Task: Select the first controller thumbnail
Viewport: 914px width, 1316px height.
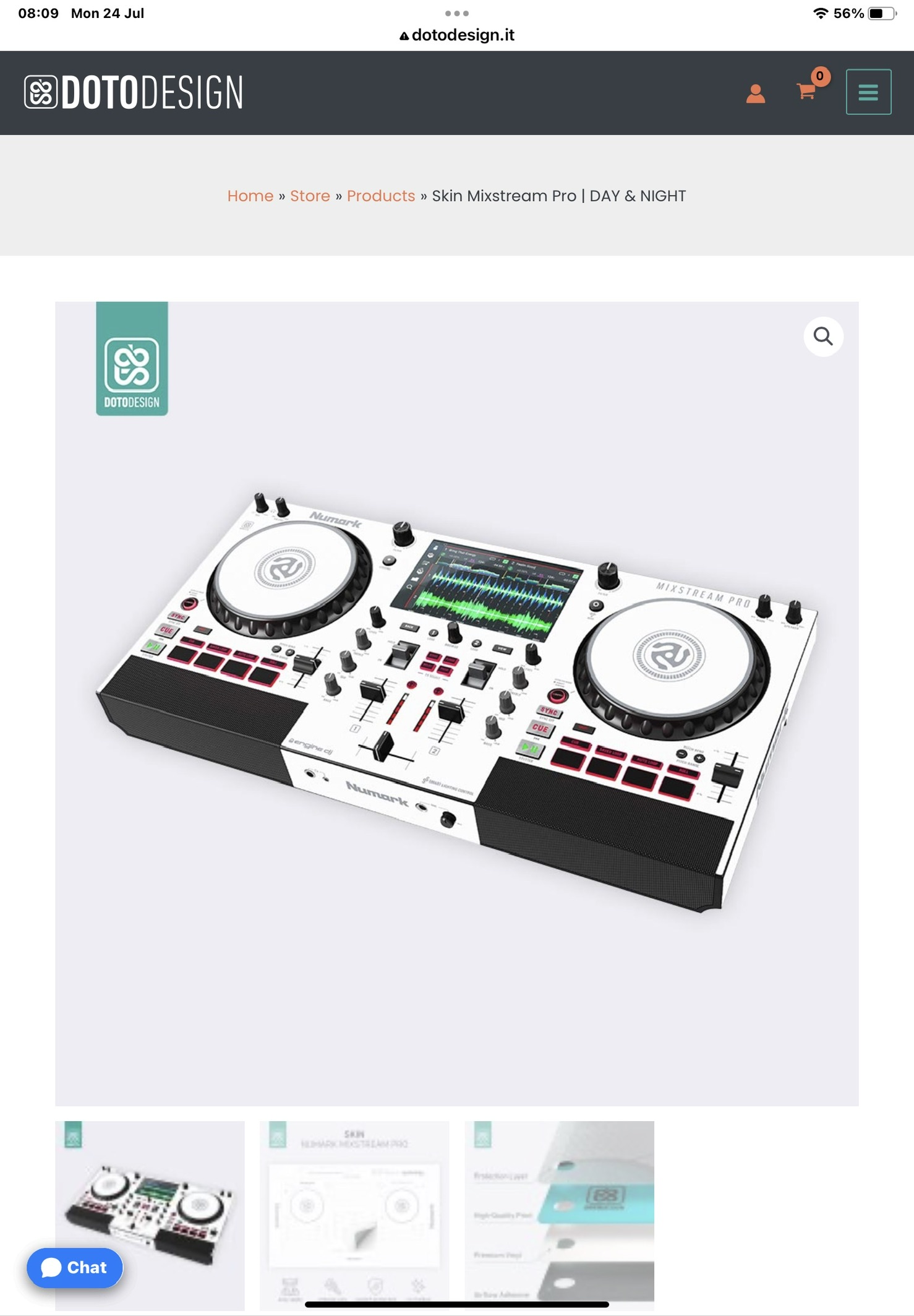Action: click(150, 1215)
